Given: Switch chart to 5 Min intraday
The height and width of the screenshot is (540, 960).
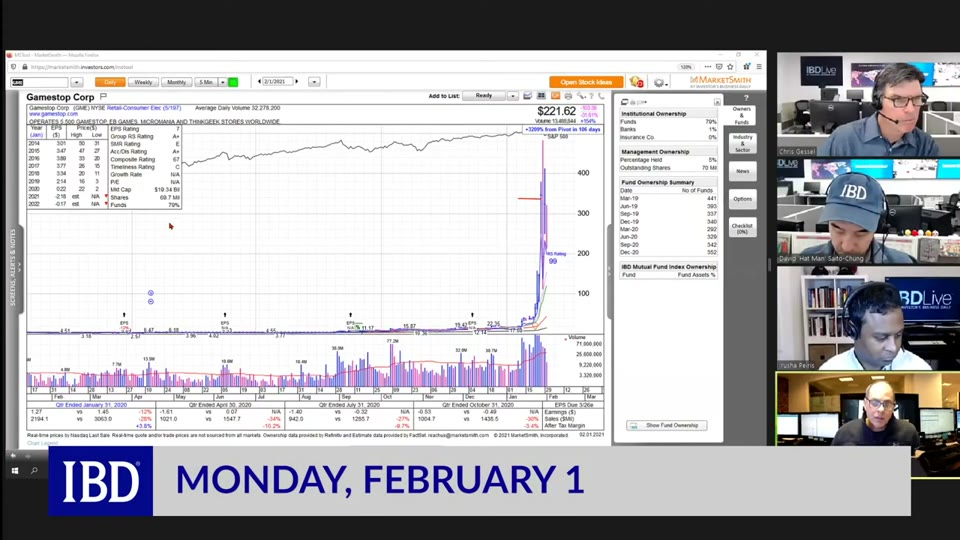Looking at the screenshot, I should pos(206,82).
